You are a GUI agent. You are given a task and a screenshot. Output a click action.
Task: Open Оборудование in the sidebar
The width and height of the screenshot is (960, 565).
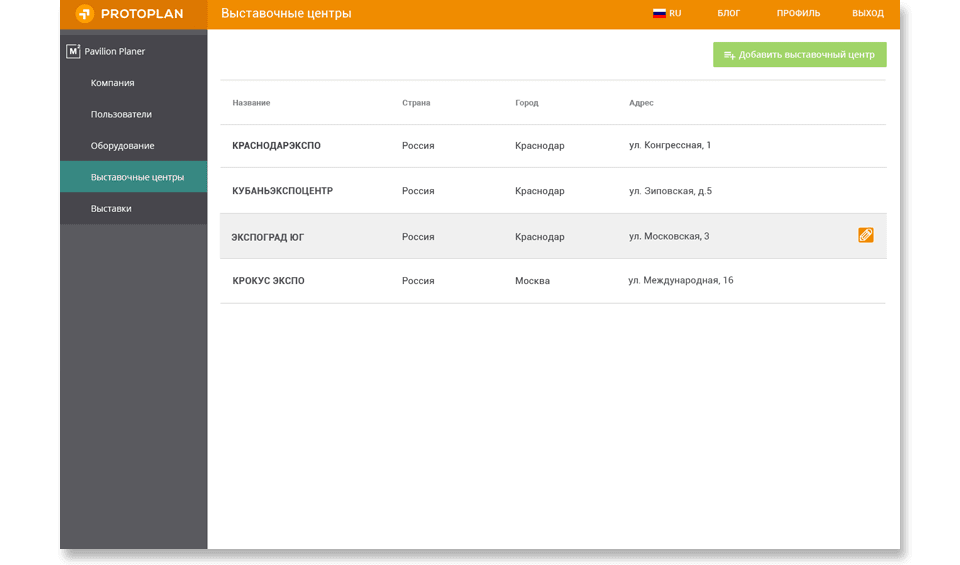click(133, 146)
